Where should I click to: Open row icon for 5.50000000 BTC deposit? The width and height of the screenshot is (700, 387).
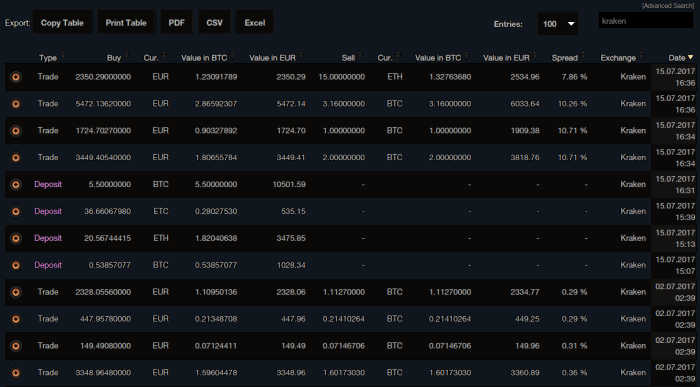[x=16, y=184]
